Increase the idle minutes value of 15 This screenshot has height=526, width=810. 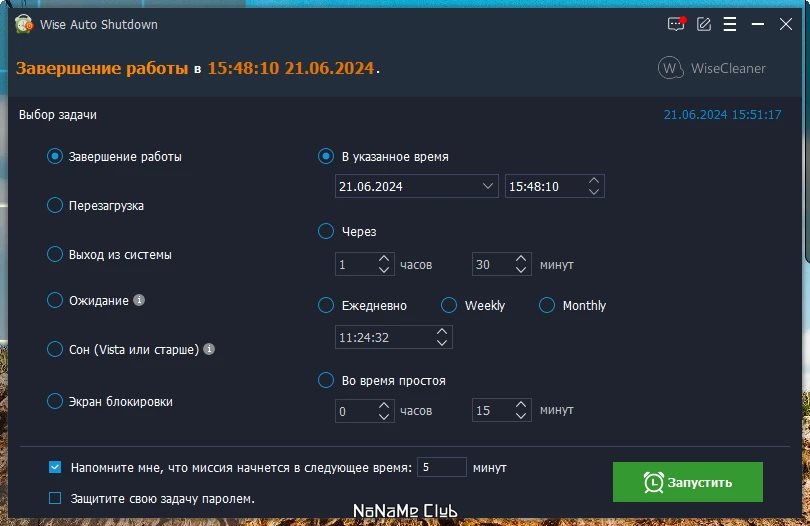click(x=521, y=405)
